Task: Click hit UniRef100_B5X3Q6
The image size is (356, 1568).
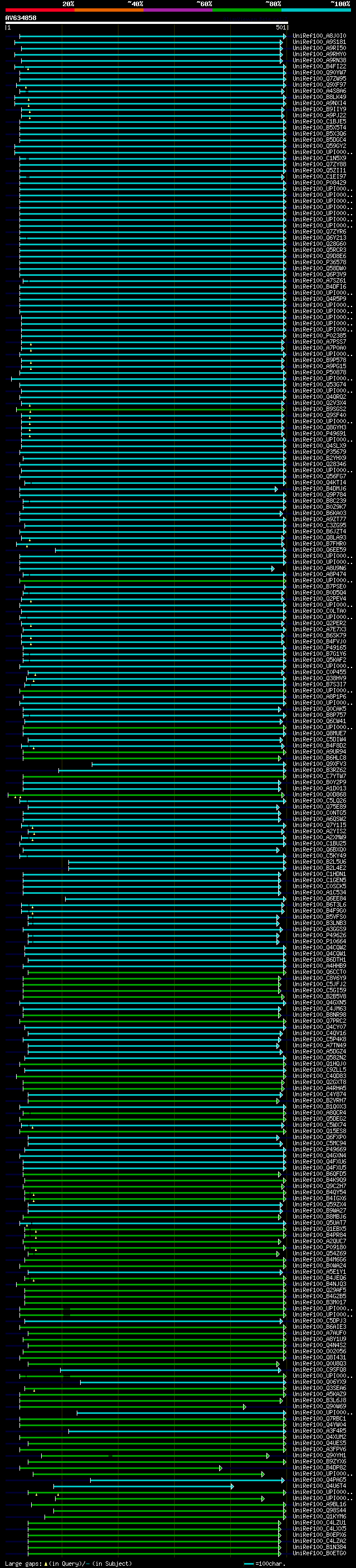Action: click(x=319, y=133)
